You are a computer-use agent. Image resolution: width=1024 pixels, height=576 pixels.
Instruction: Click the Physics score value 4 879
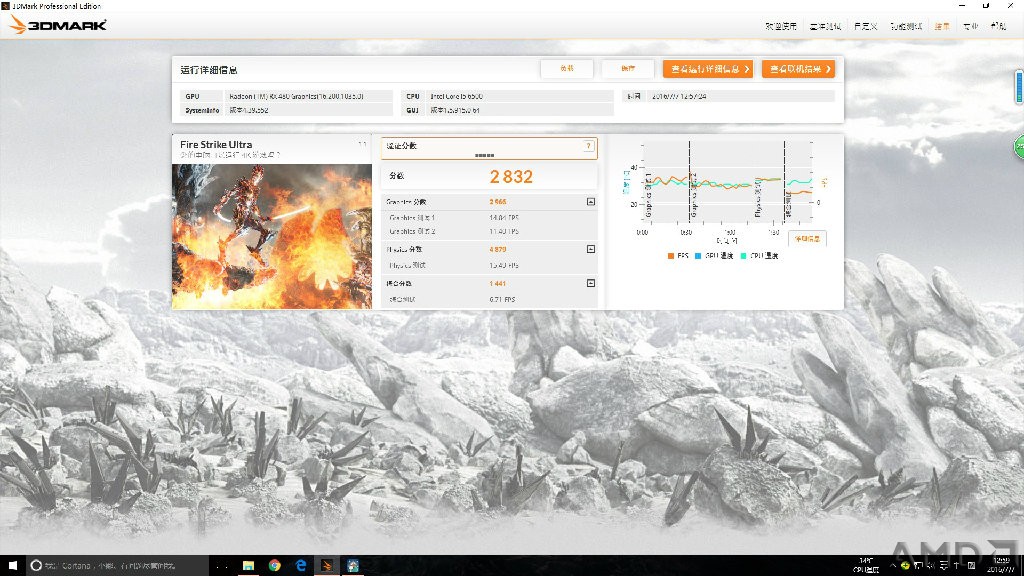click(x=498, y=249)
